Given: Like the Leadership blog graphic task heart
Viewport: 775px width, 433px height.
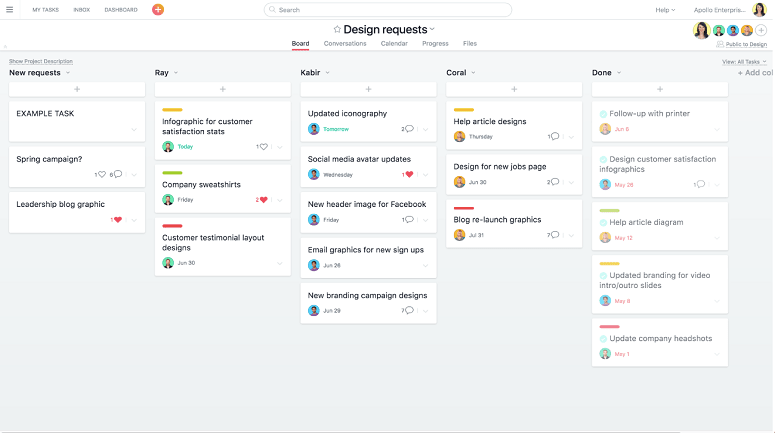Looking at the screenshot, I should point(117,220).
